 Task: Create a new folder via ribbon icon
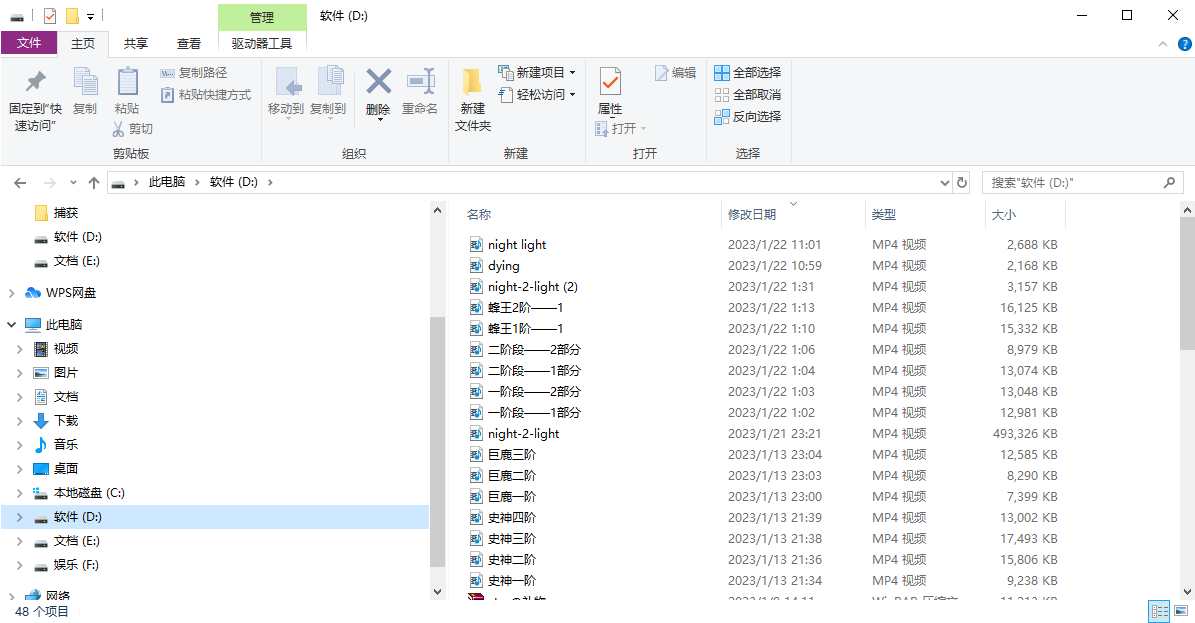pos(473,83)
